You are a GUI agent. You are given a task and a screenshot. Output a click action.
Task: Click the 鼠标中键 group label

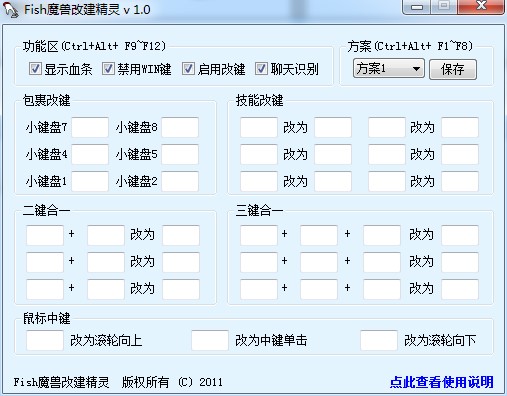tap(46, 318)
